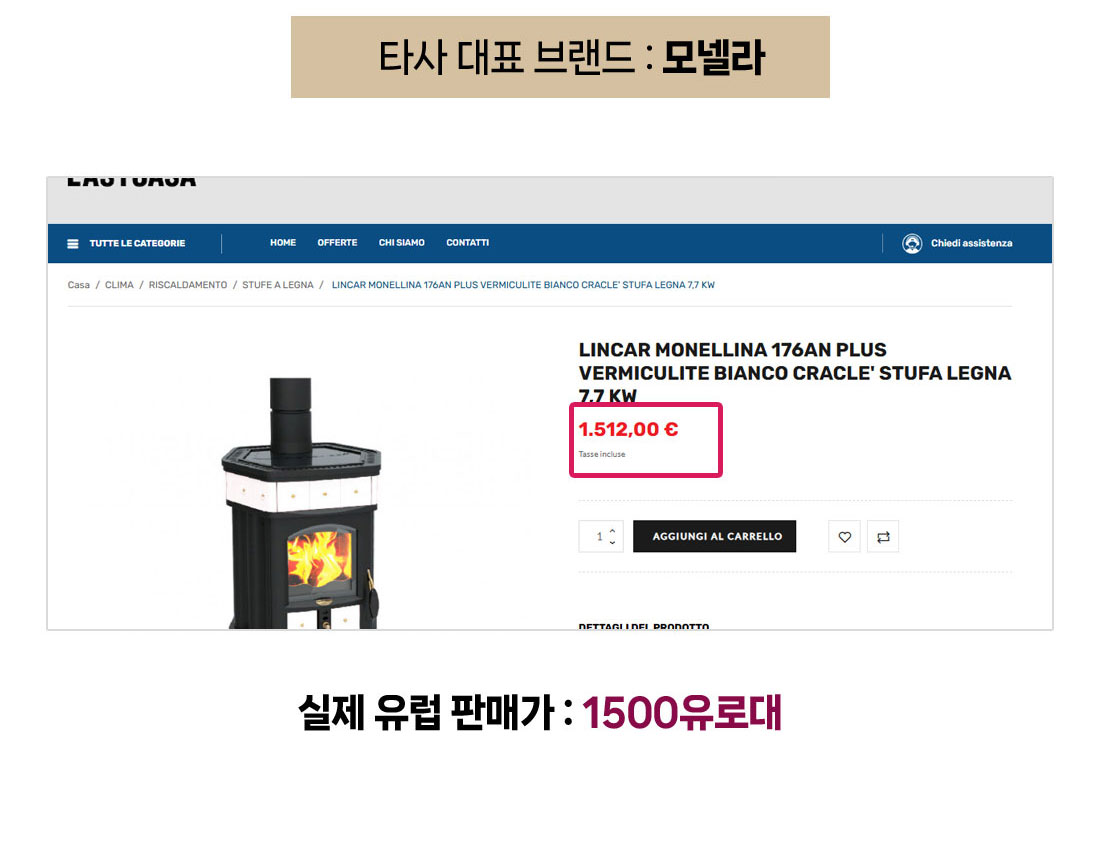Open CLIMA breadcrumb link

coord(119,285)
